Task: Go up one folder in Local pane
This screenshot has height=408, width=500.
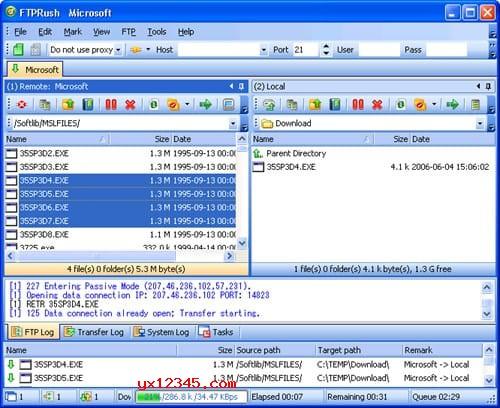Action: tap(315, 105)
